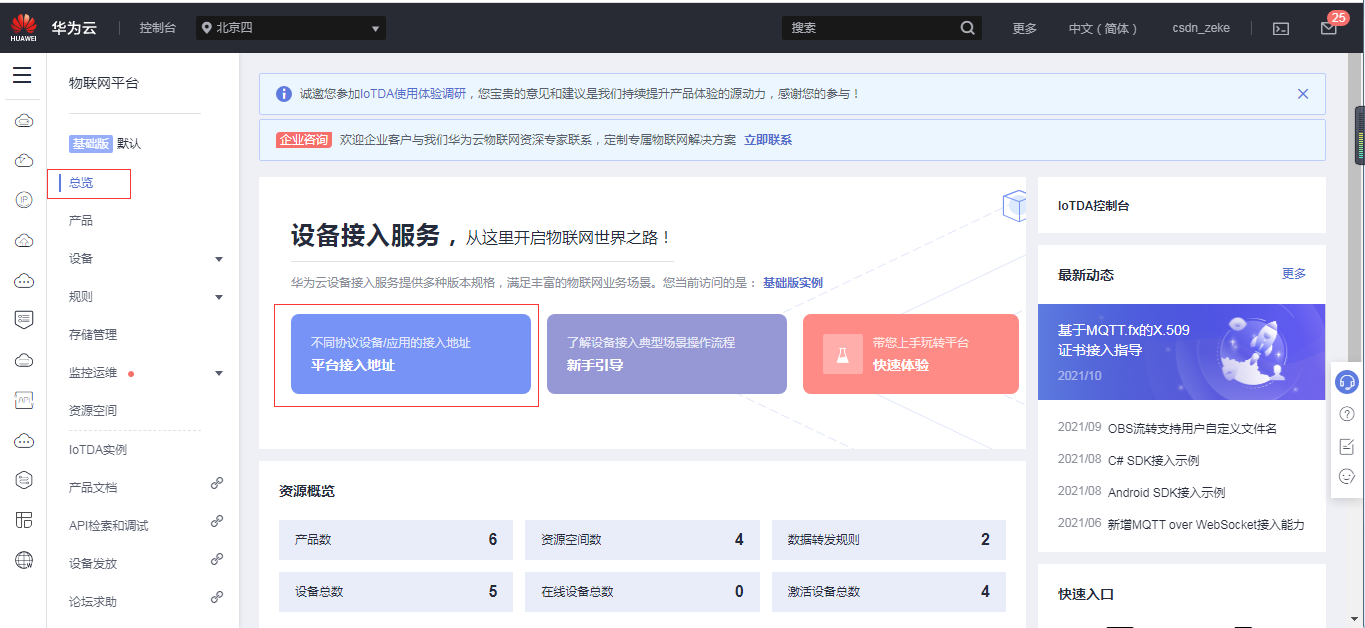This screenshot has height=628, width=1365.
Task: Open the csdn_zeke account menu
Action: click(x=1201, y=28)
